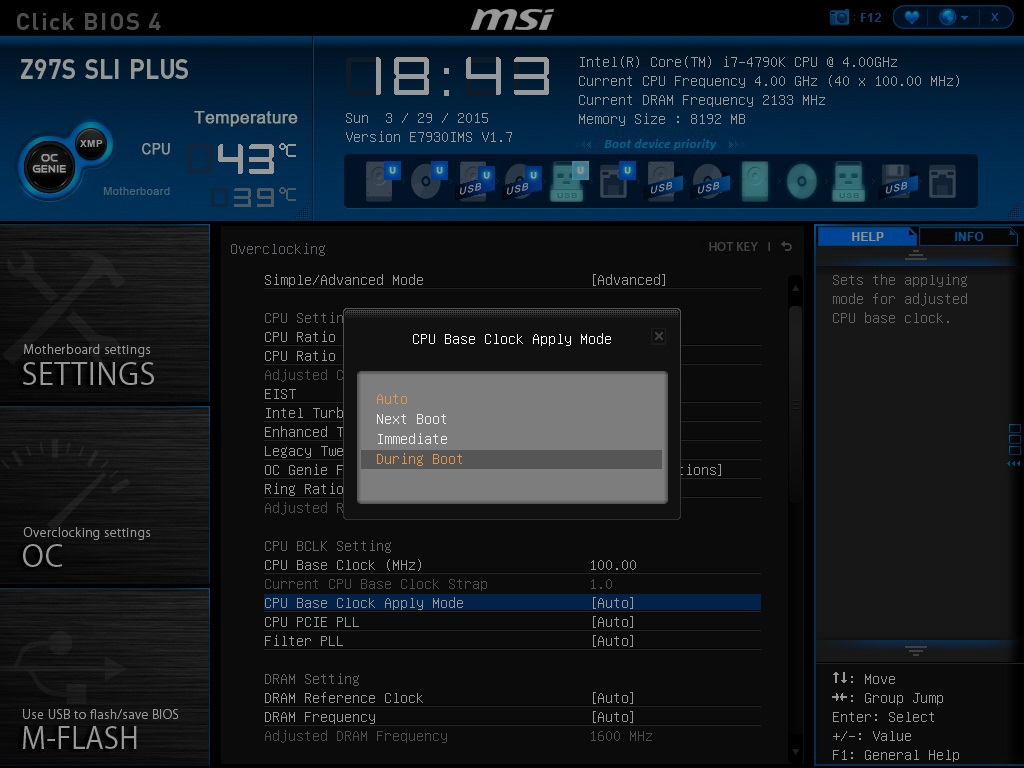Select the UEFI hard disk boot device icon

tap(381, 182)
